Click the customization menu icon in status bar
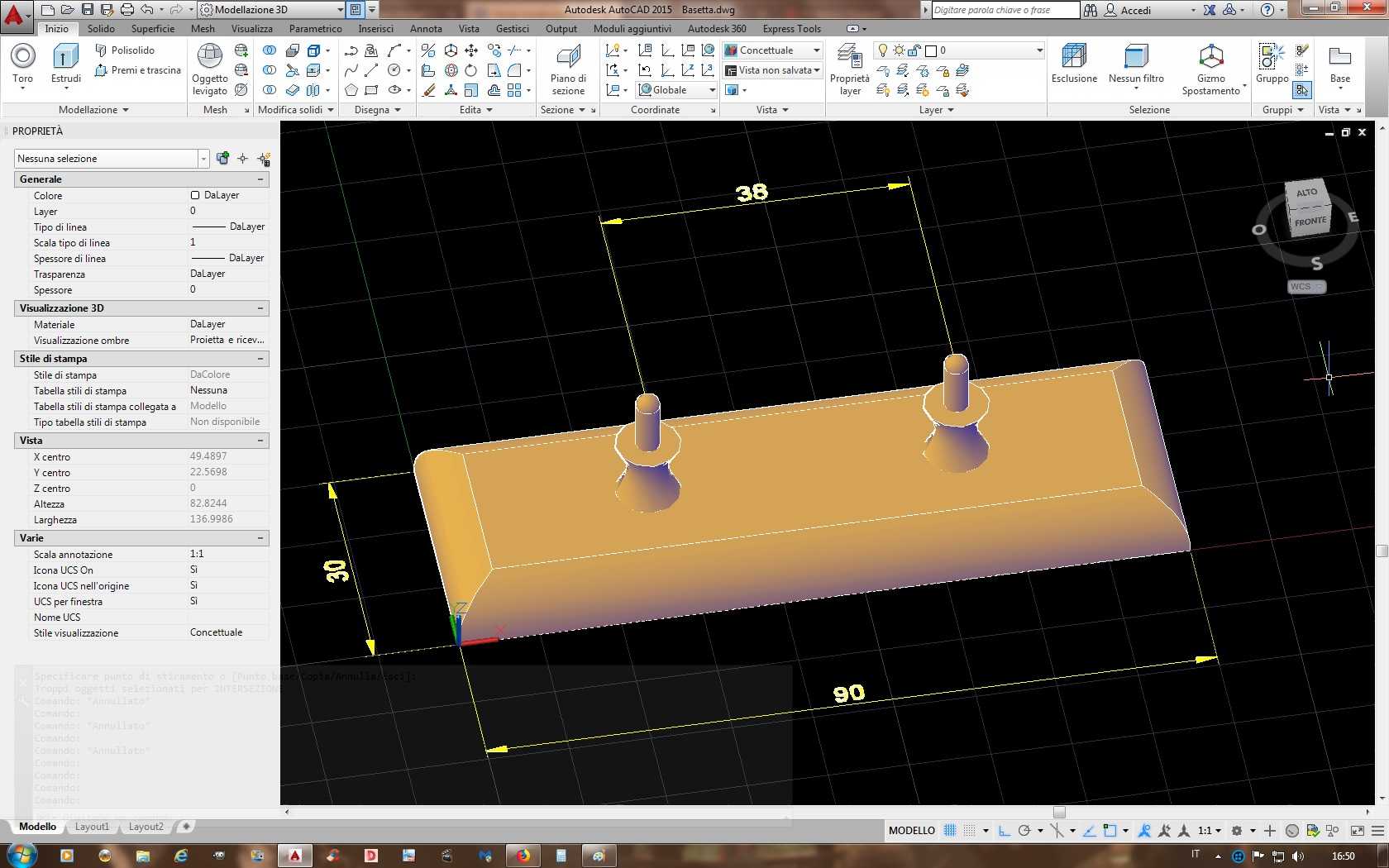Image resolution: width=1389 pixels, height=868 pixels. [x=1377, y=831]
